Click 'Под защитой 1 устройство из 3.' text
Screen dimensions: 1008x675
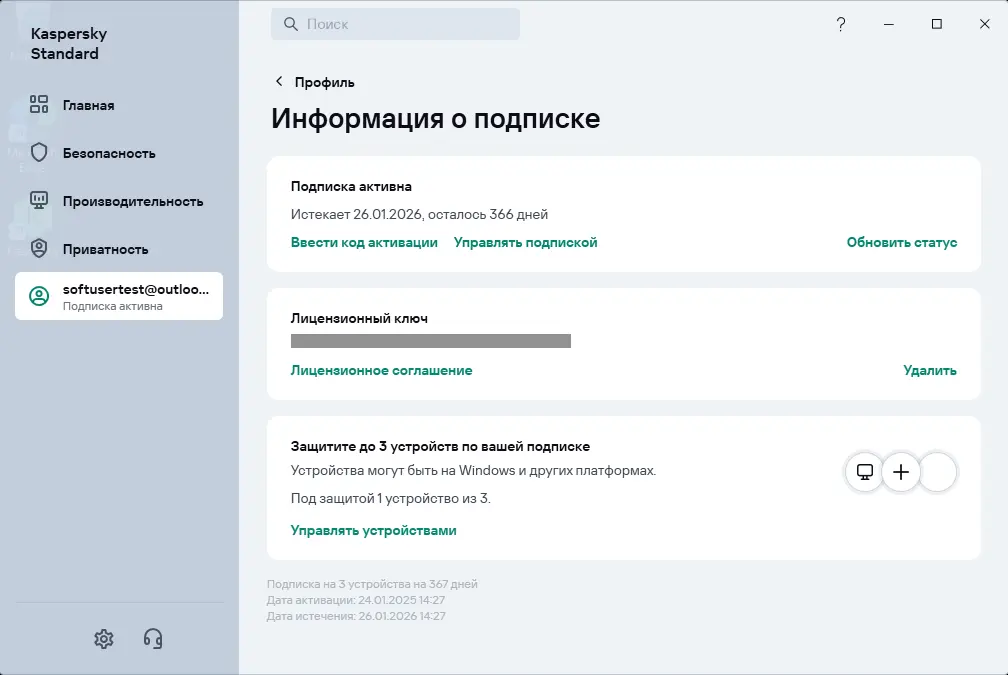point(390,498)
